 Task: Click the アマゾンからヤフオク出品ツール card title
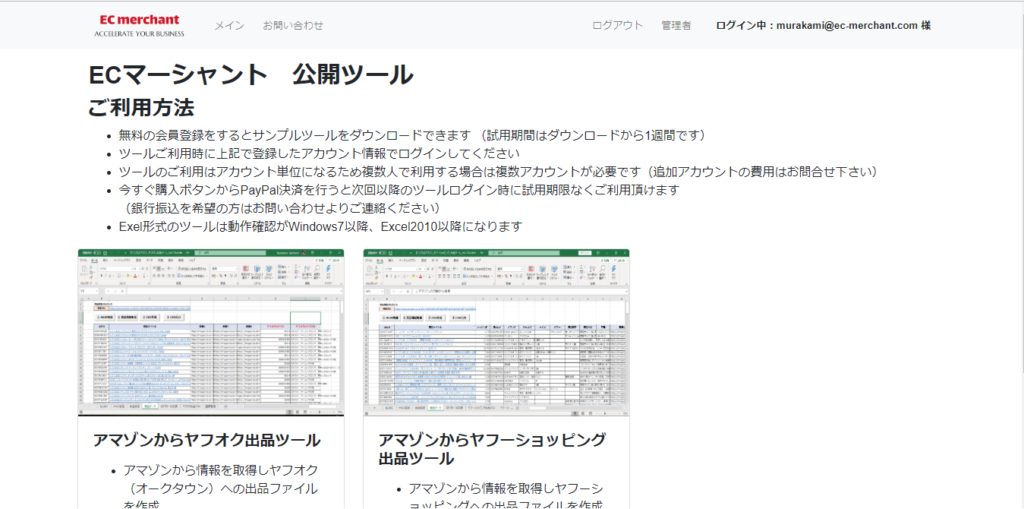coord(206,440)
